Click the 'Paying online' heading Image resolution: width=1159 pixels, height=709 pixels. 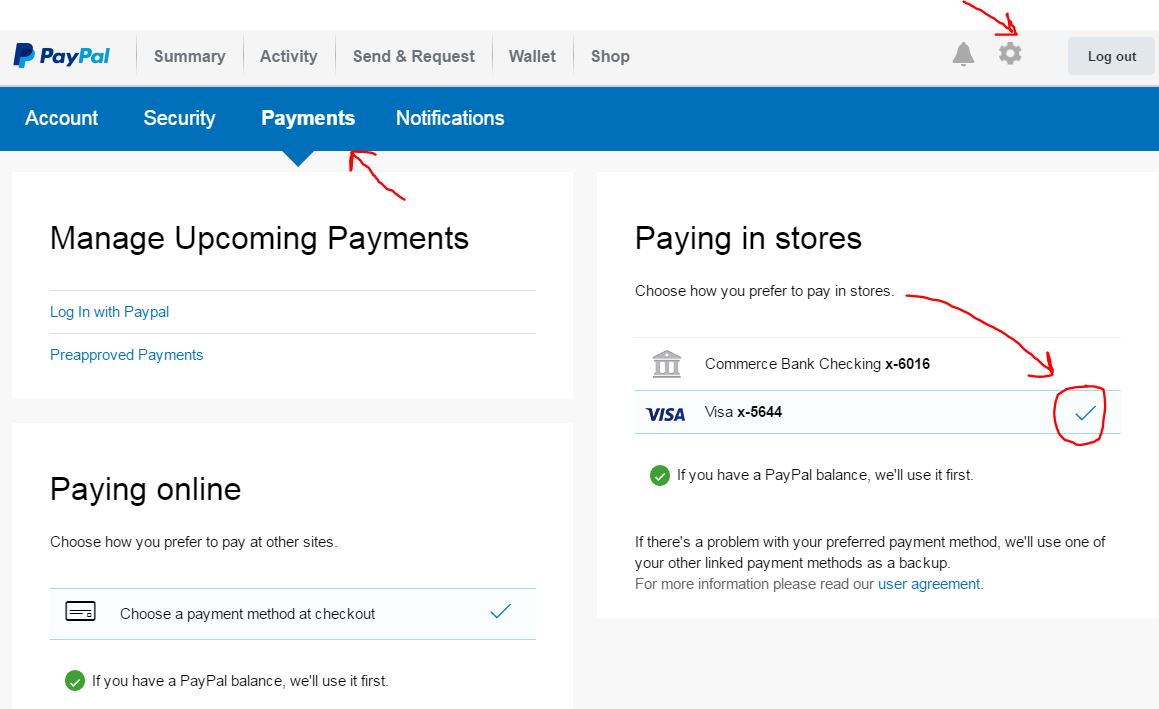point(146,489)
